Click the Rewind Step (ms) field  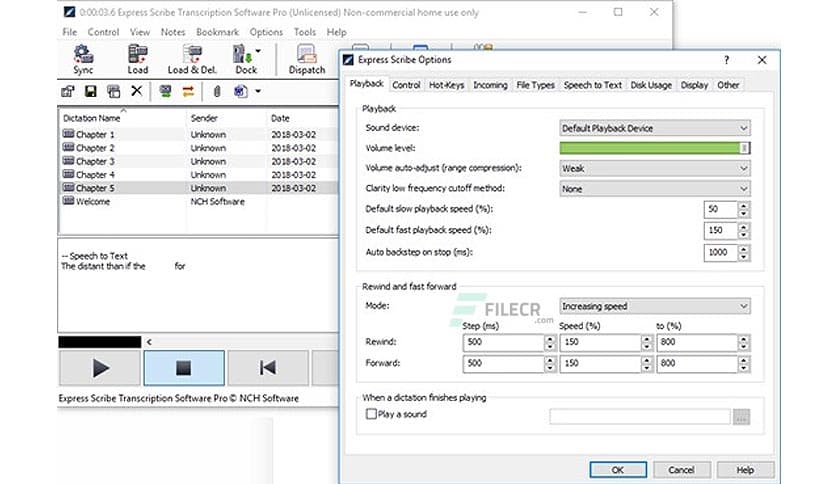point(503,342)
